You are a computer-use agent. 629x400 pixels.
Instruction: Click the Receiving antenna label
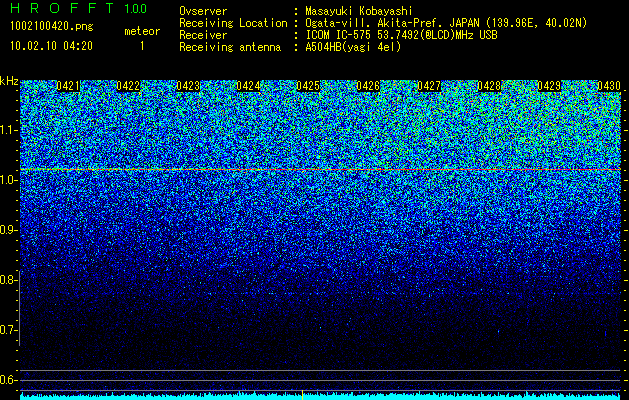(230, 47)
